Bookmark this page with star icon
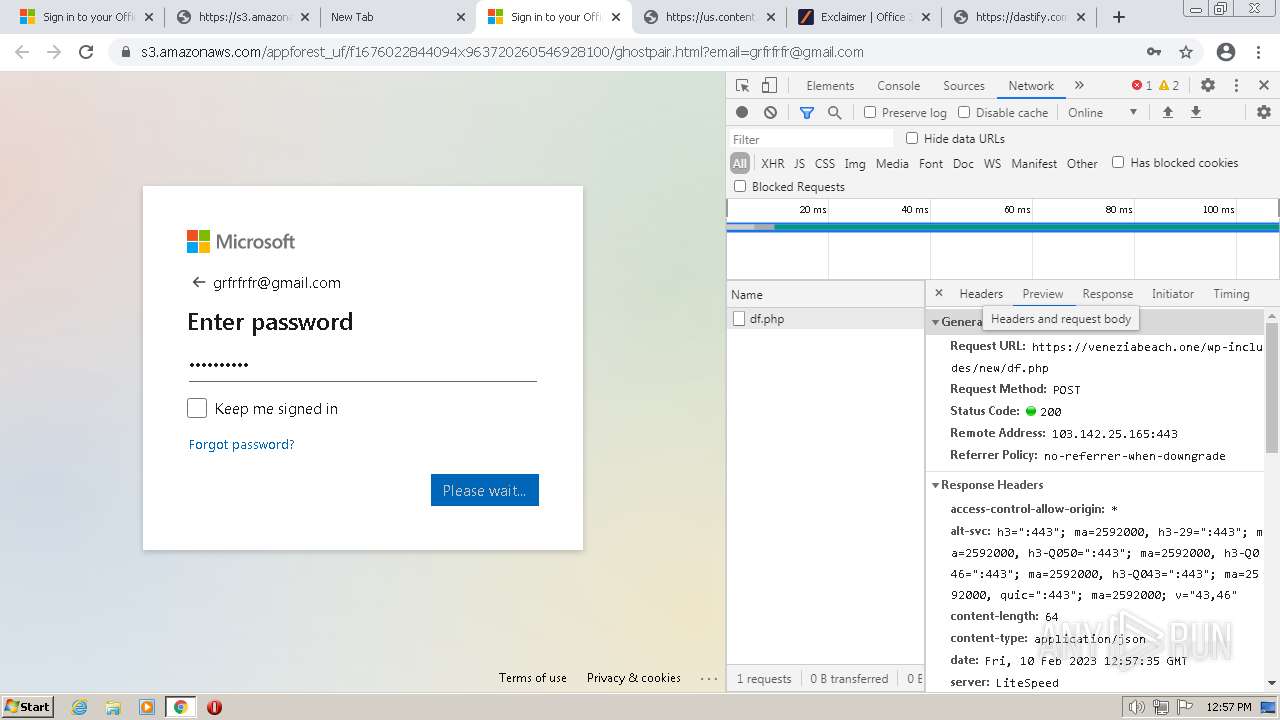This screenshot has height=720, width=1280. [x=1186, y=52]
